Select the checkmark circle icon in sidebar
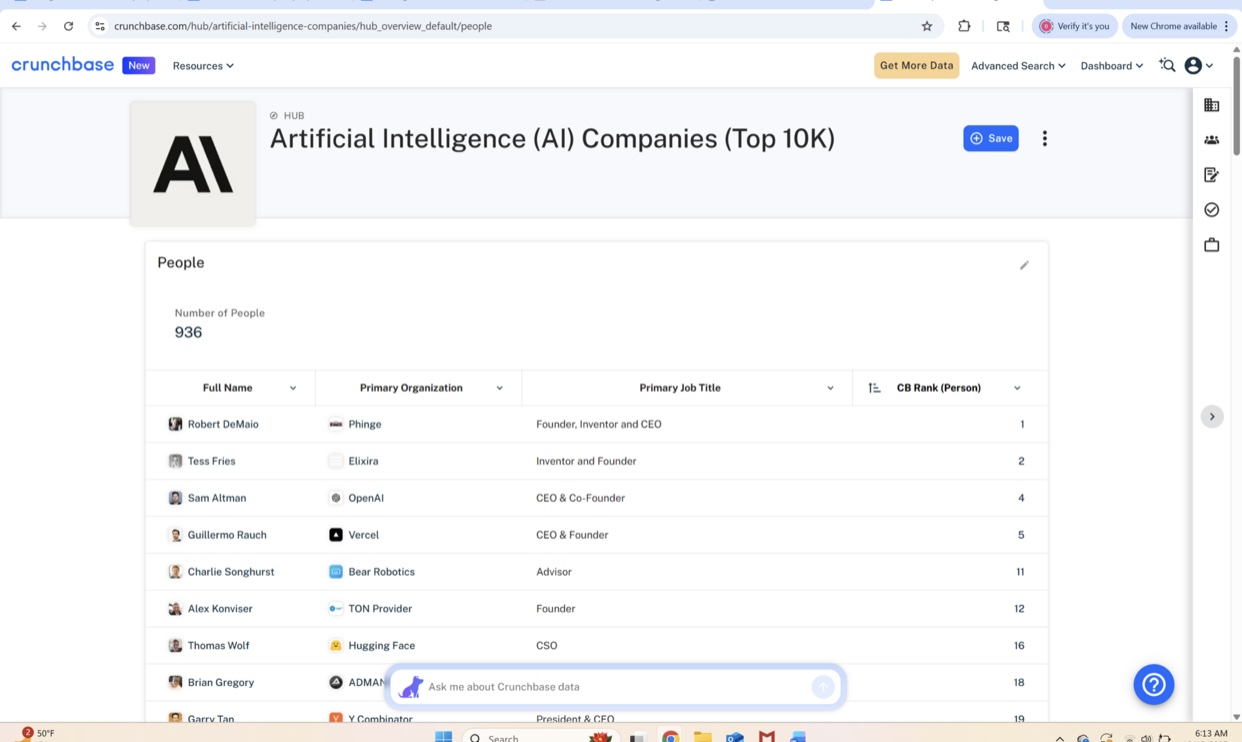The image size is (1242, 742). (1211, 209)
